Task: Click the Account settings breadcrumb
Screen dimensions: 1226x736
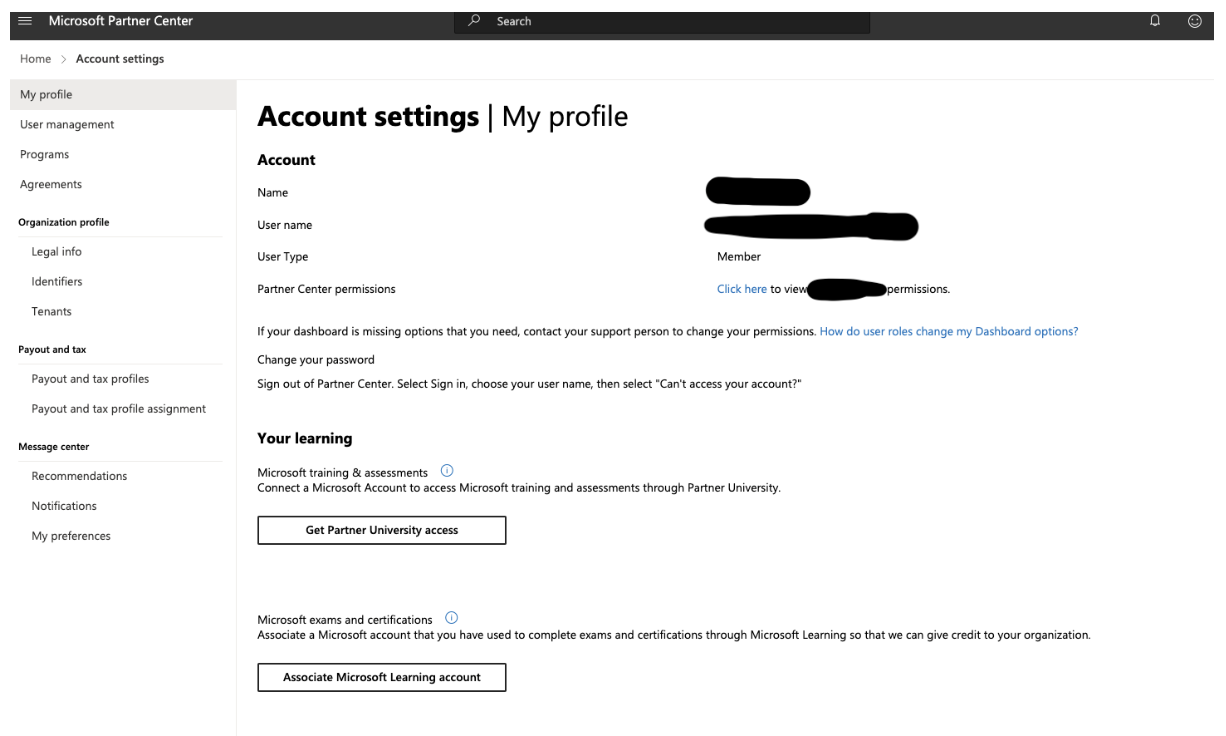Action: point(120,59)
